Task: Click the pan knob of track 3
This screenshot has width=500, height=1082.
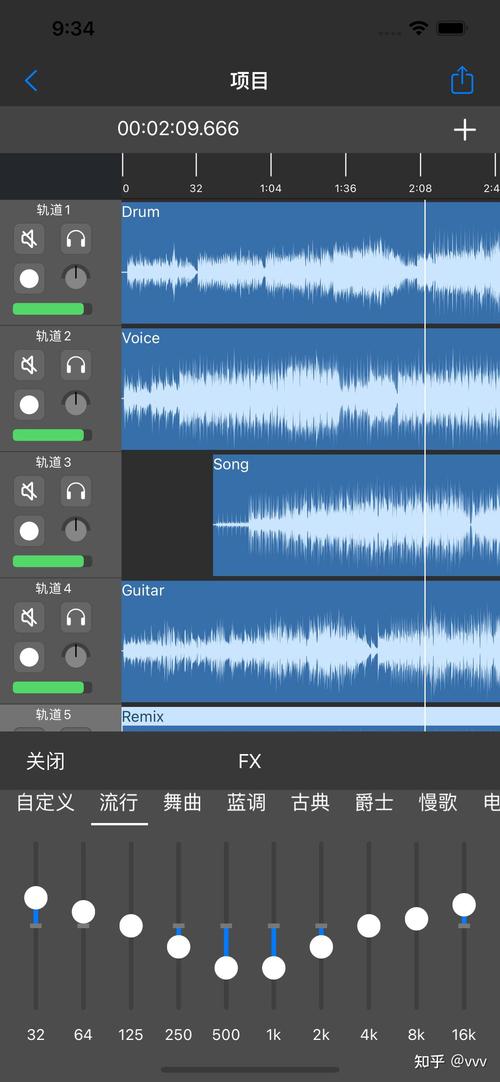Action: 74,531
